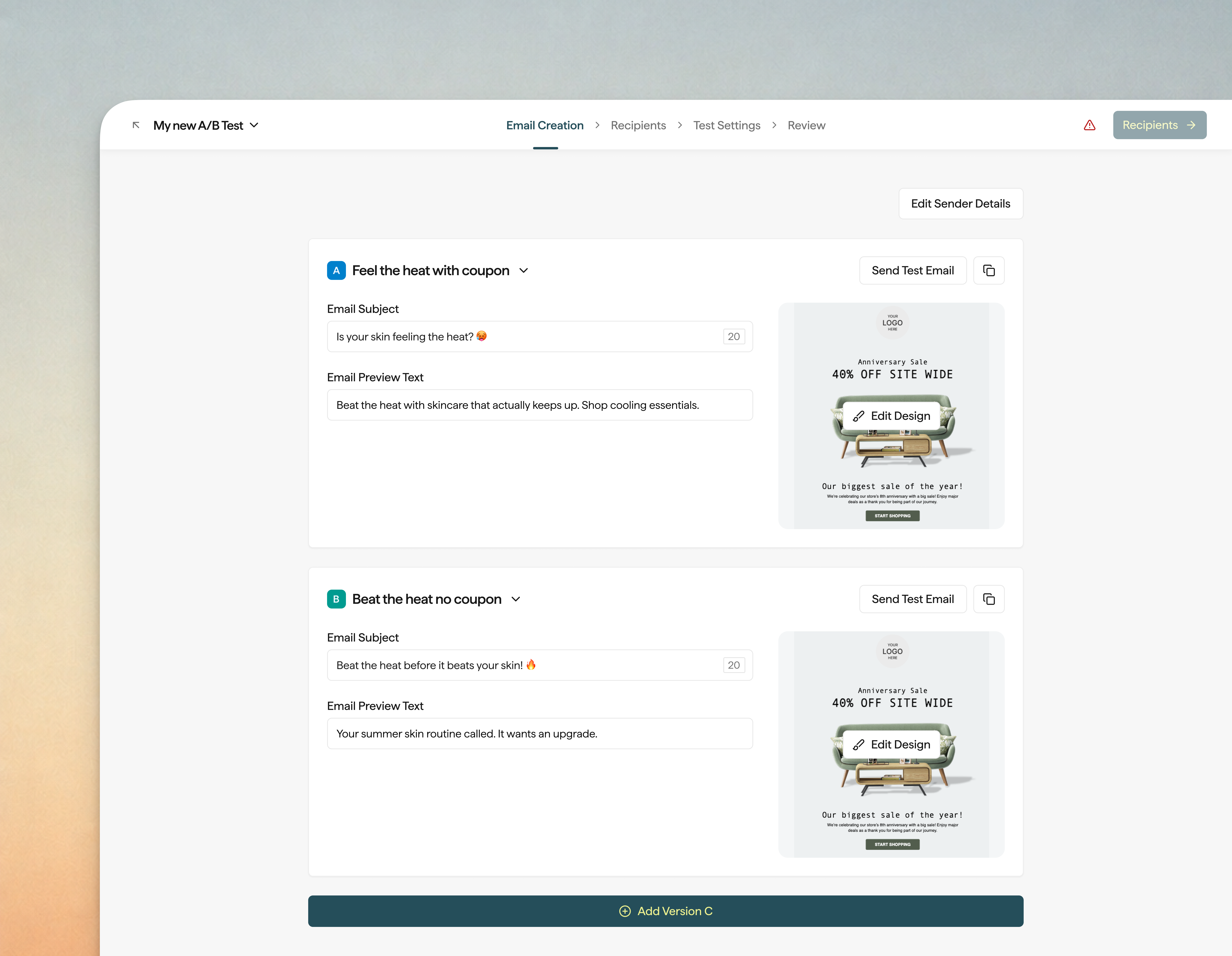Click Start Shopping in version A preview
This screenshot has height=956, width=1232.
(x=892, y=516)
